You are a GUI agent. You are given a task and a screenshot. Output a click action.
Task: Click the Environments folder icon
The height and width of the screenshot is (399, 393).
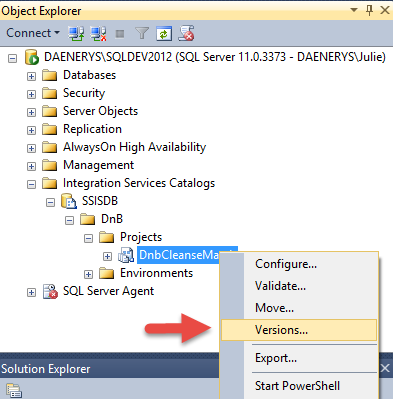click(107, 273)
